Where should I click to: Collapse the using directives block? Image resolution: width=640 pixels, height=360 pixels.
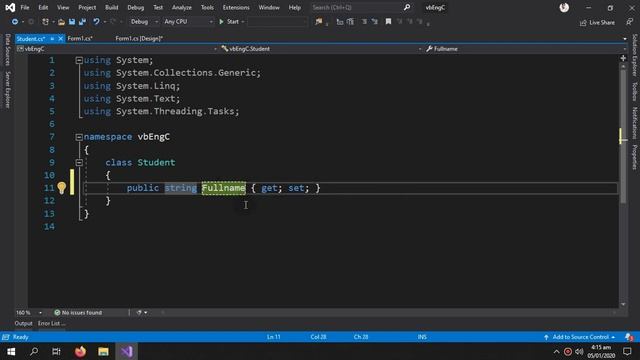pyautogui.click(x=79, y=60)
